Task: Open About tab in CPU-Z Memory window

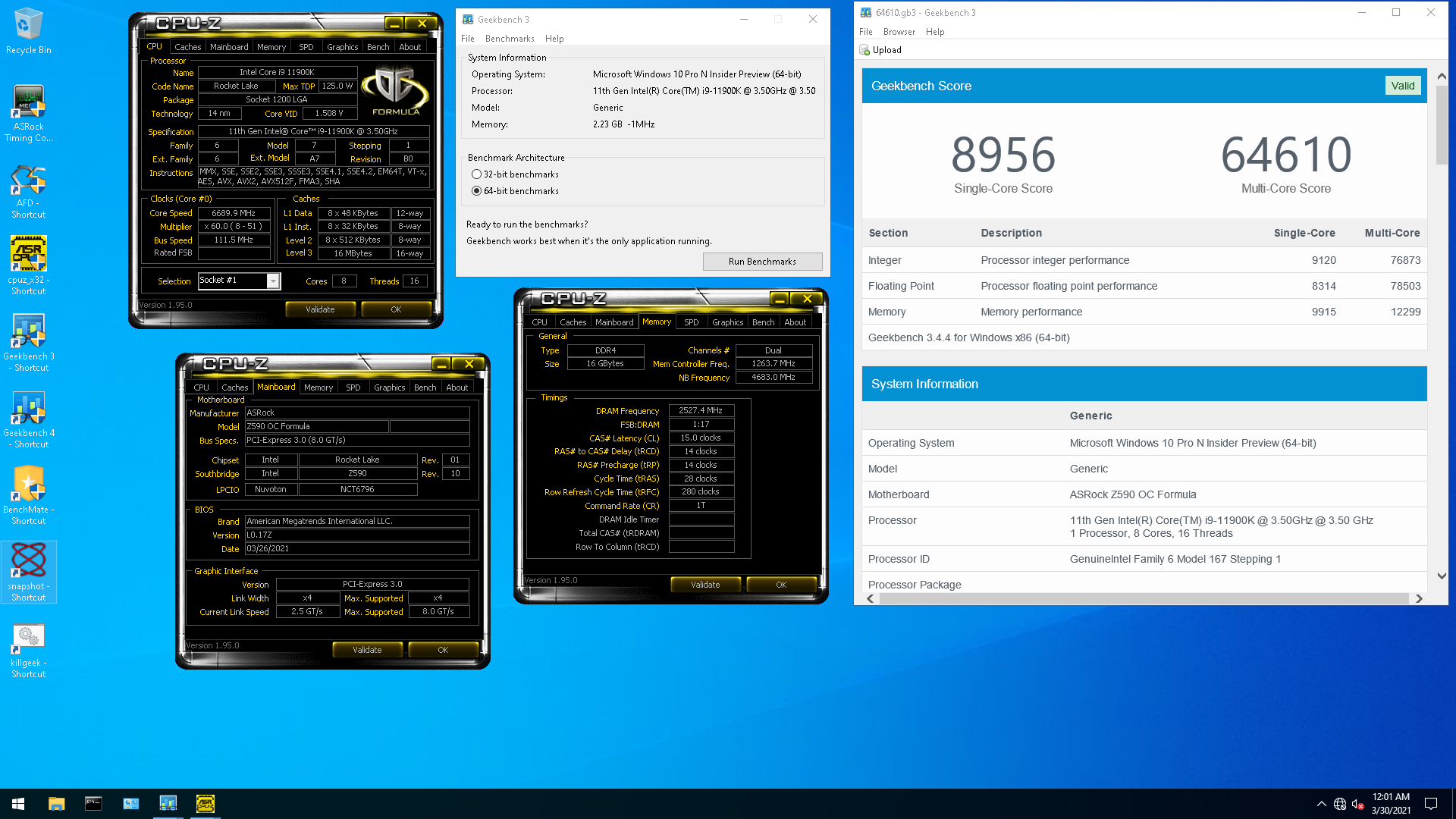Action: coord(795,322)
